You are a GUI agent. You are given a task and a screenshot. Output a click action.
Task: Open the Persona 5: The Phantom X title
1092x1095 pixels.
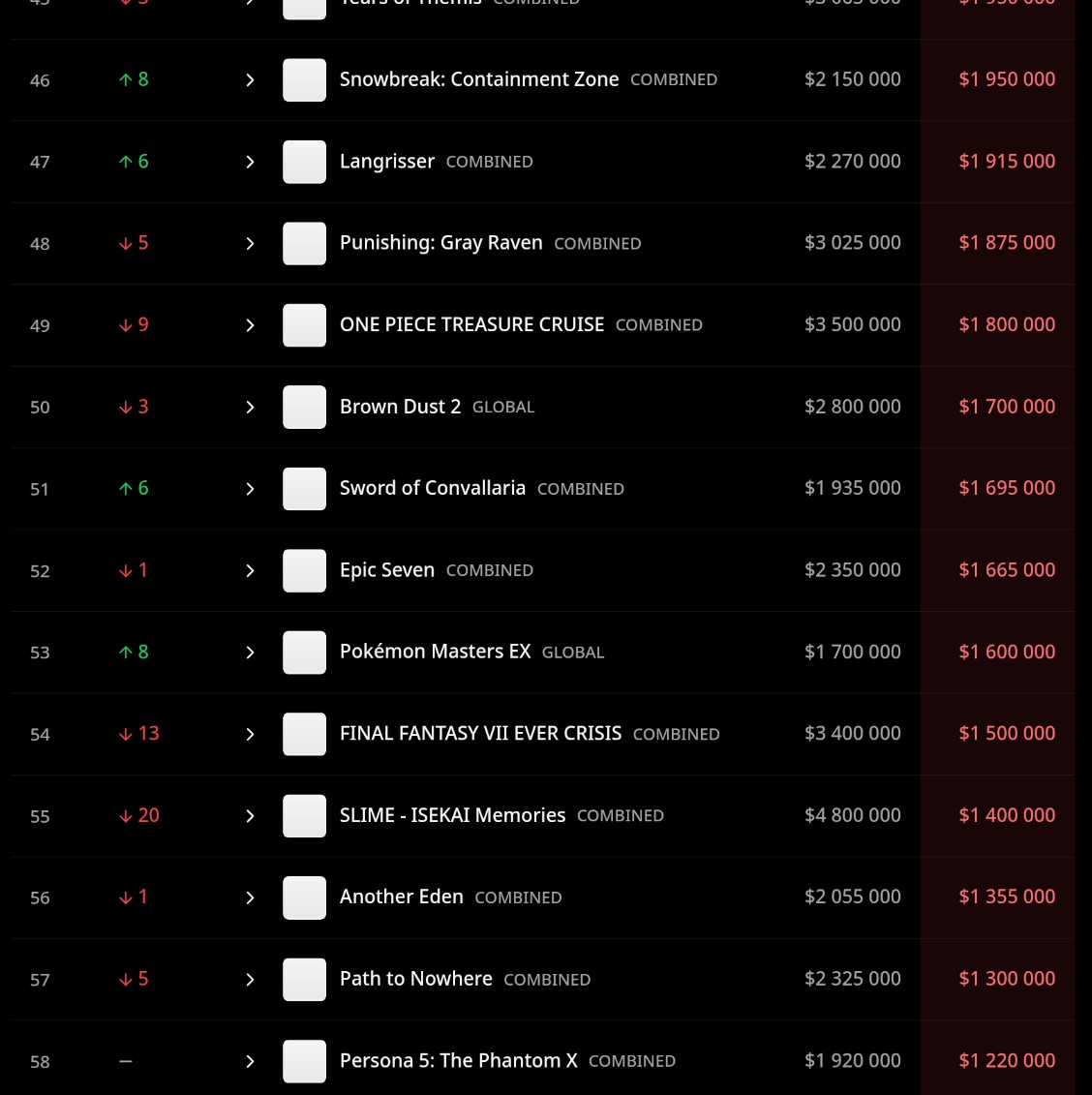coord(458,1061)
